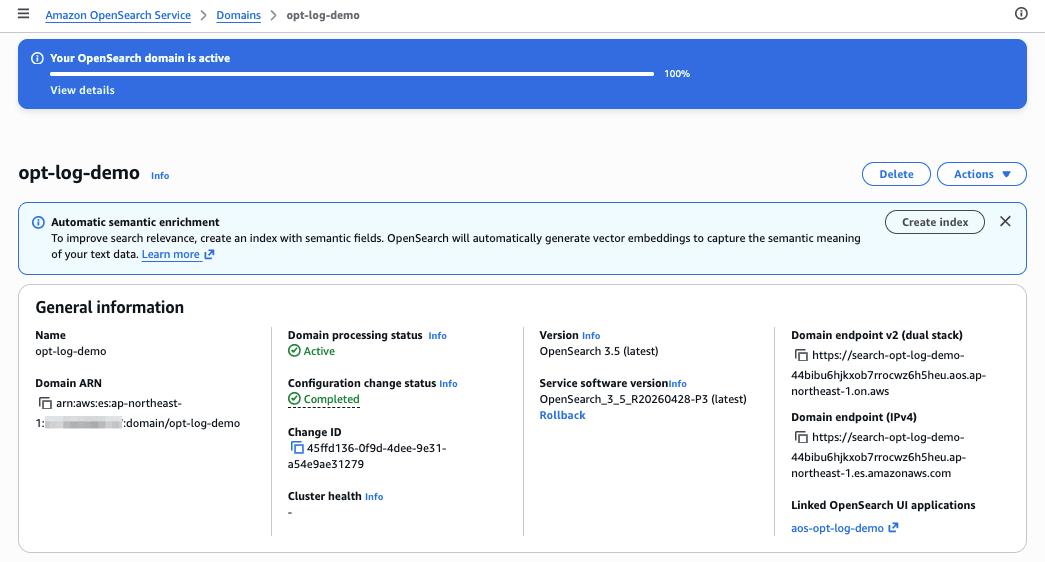The height and width of the screenshot is (562, 1045).
Task: Open the Learn more link
Action: click(x=171, y=254)
